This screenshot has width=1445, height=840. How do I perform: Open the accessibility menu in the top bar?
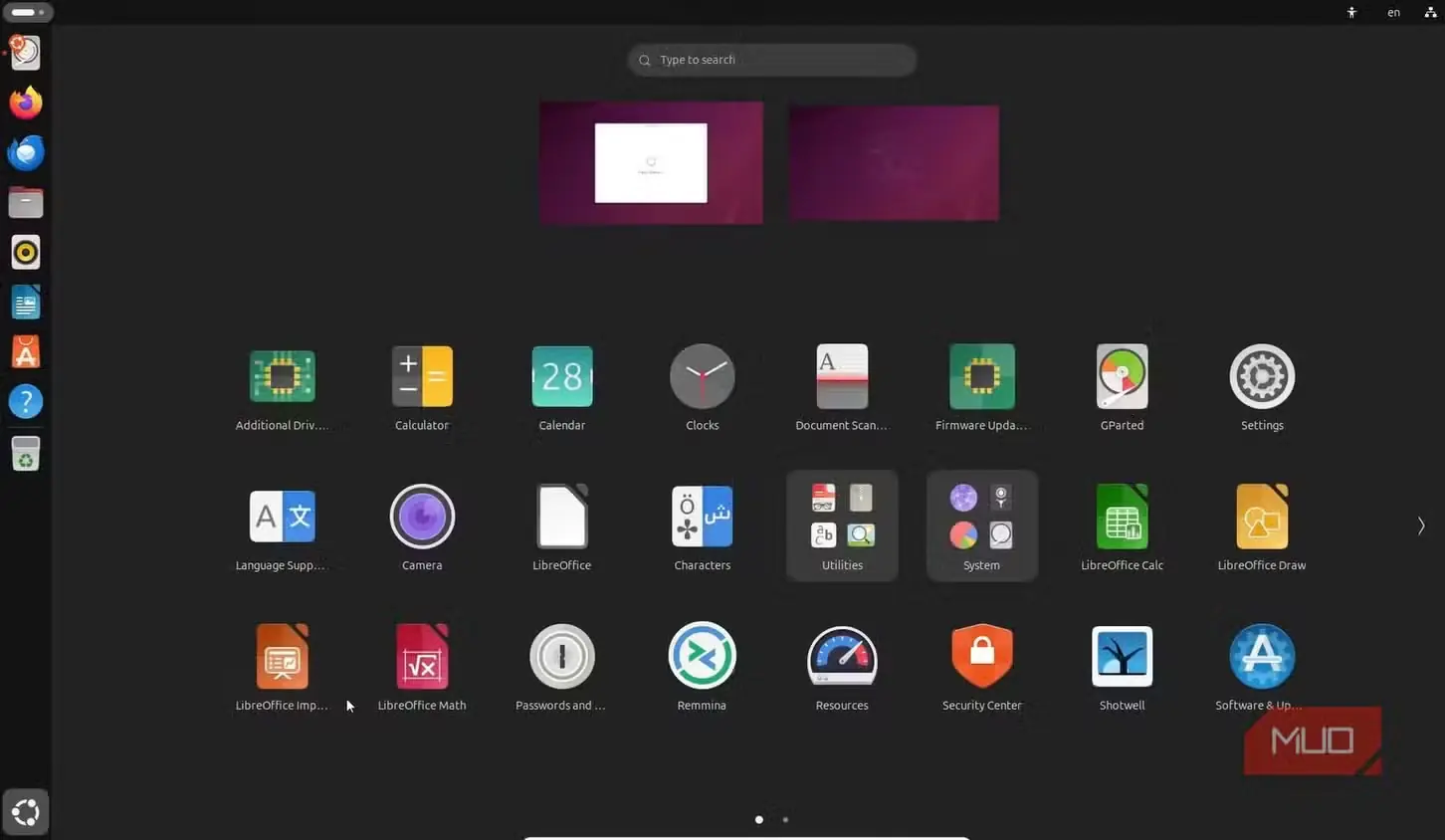click(x=1351, y=12)
